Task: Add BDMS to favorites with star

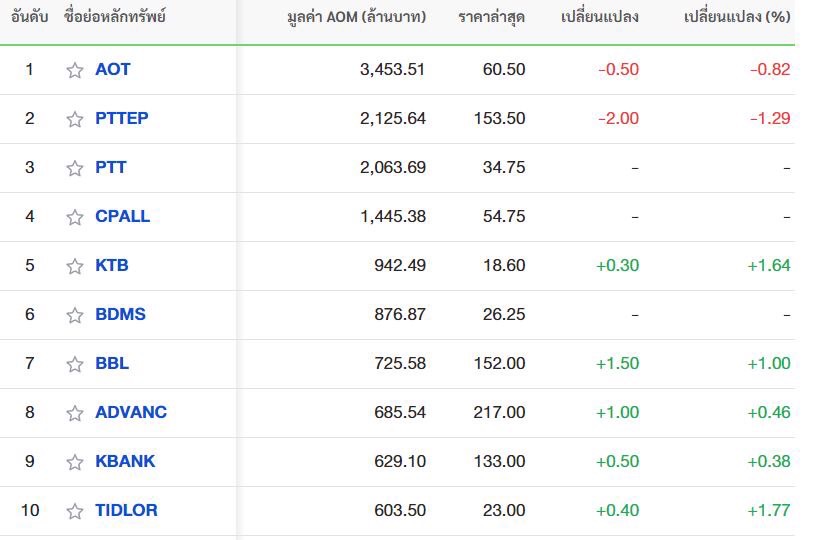Action: point(75,315)
